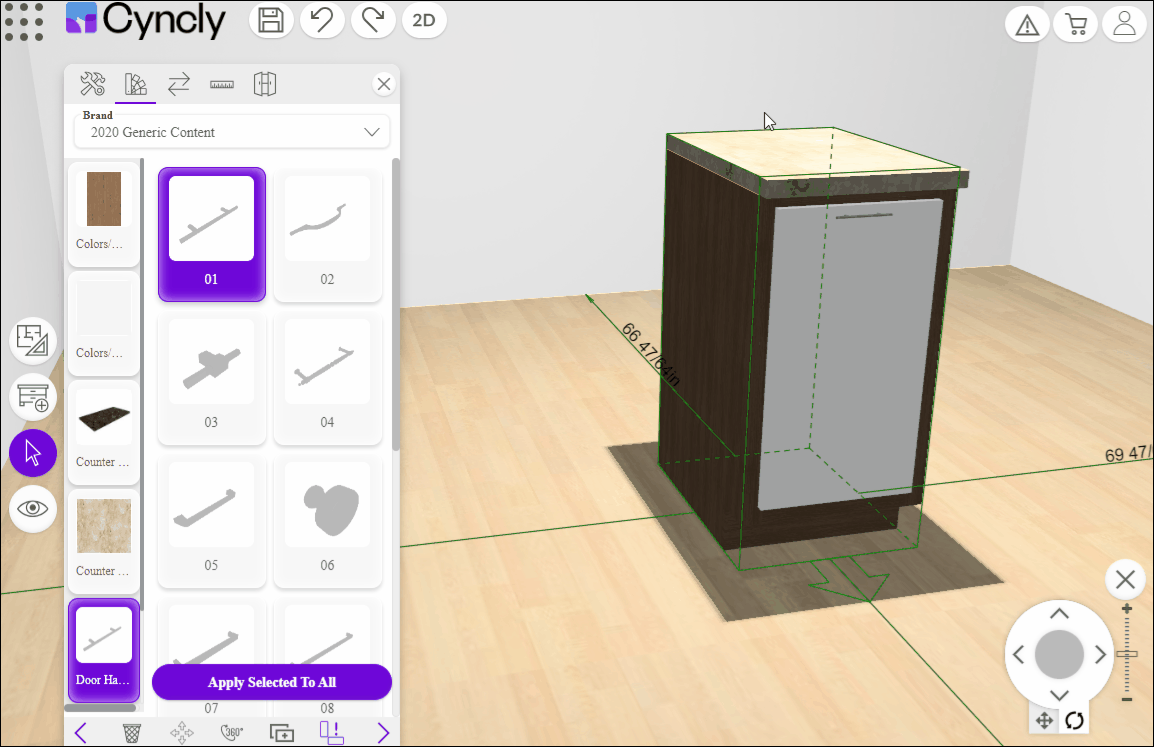Screen dimensions: 1154x747
Task: Choose handle style 07
Action: pyautogui.click(x=212, y=634)
